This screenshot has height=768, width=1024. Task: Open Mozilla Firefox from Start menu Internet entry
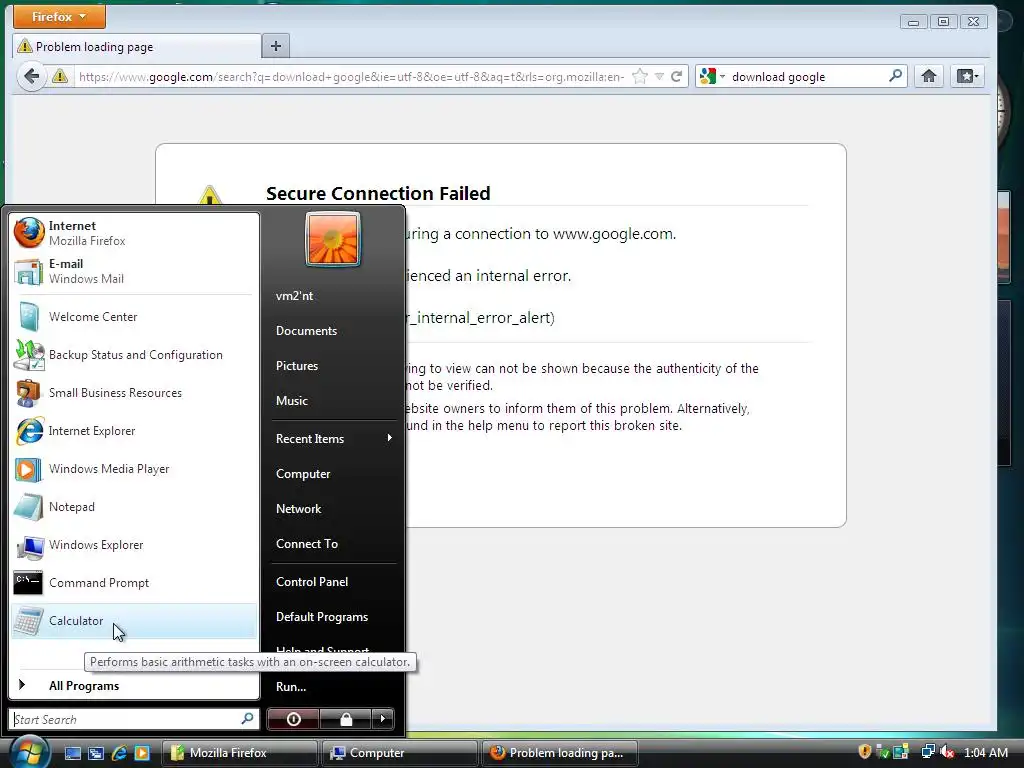pyautogui.click(x=134, y=233)
